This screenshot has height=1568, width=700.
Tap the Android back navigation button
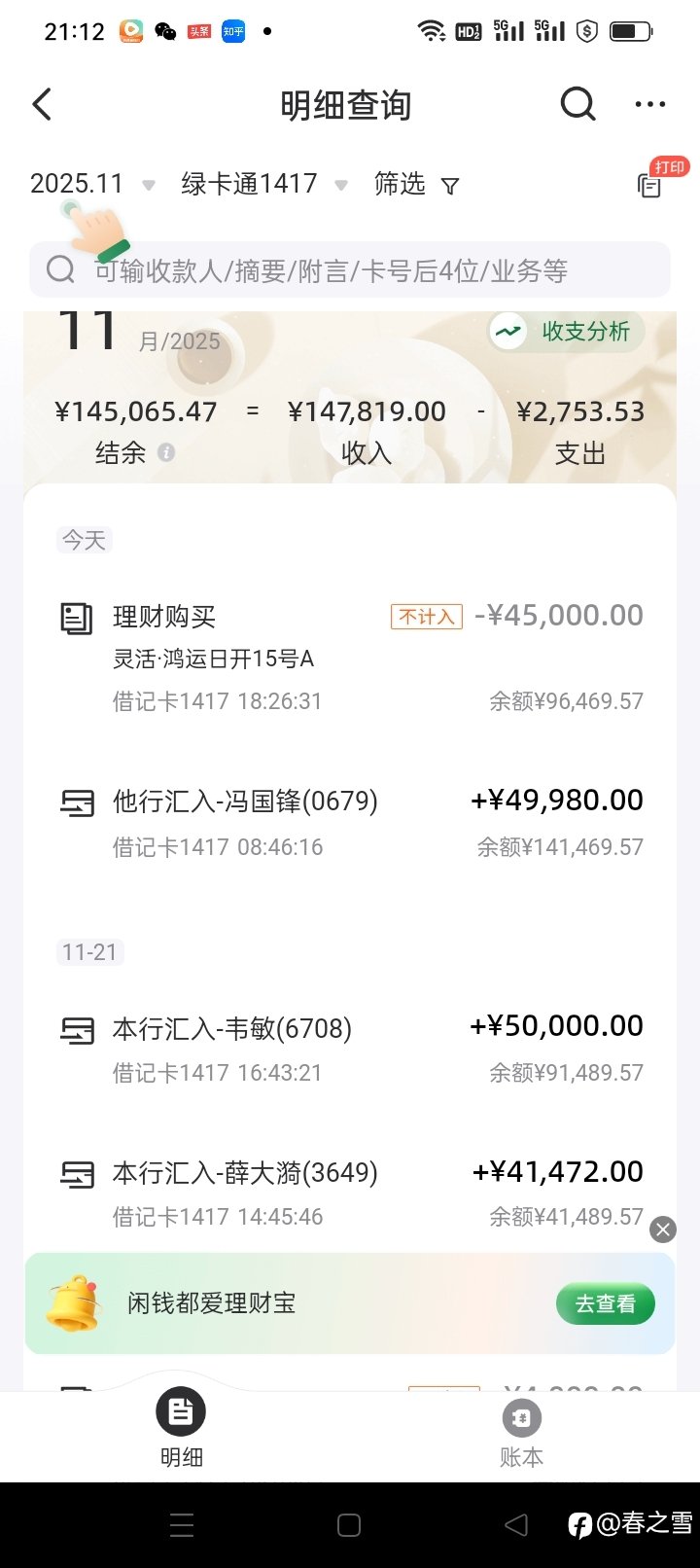516,1525
